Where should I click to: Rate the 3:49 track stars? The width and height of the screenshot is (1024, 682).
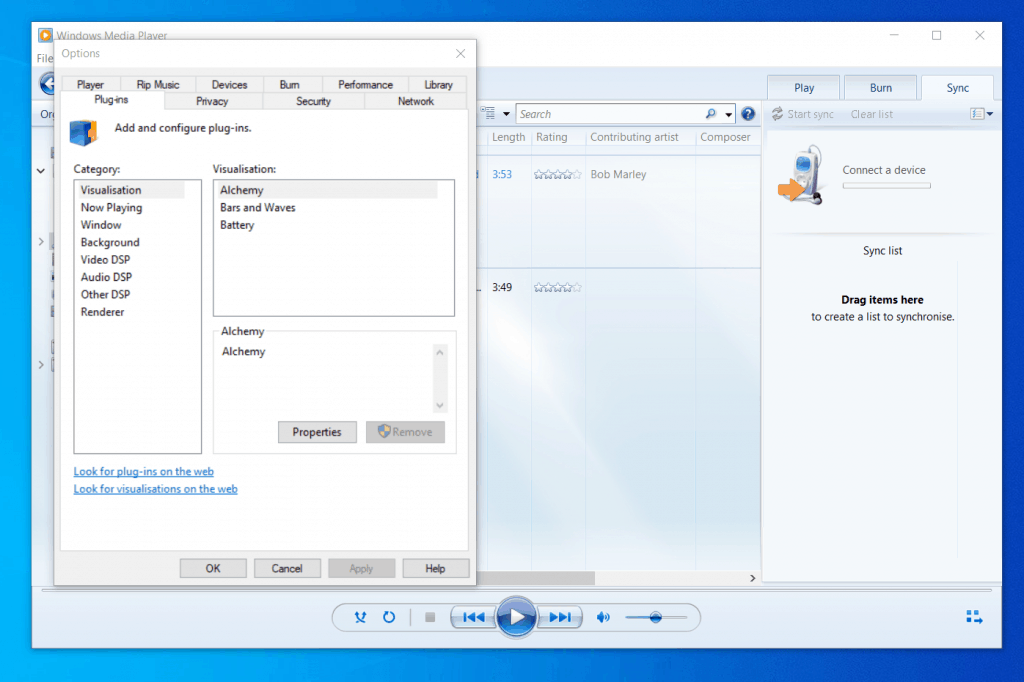pyautogui.click(x=557, y=287)
